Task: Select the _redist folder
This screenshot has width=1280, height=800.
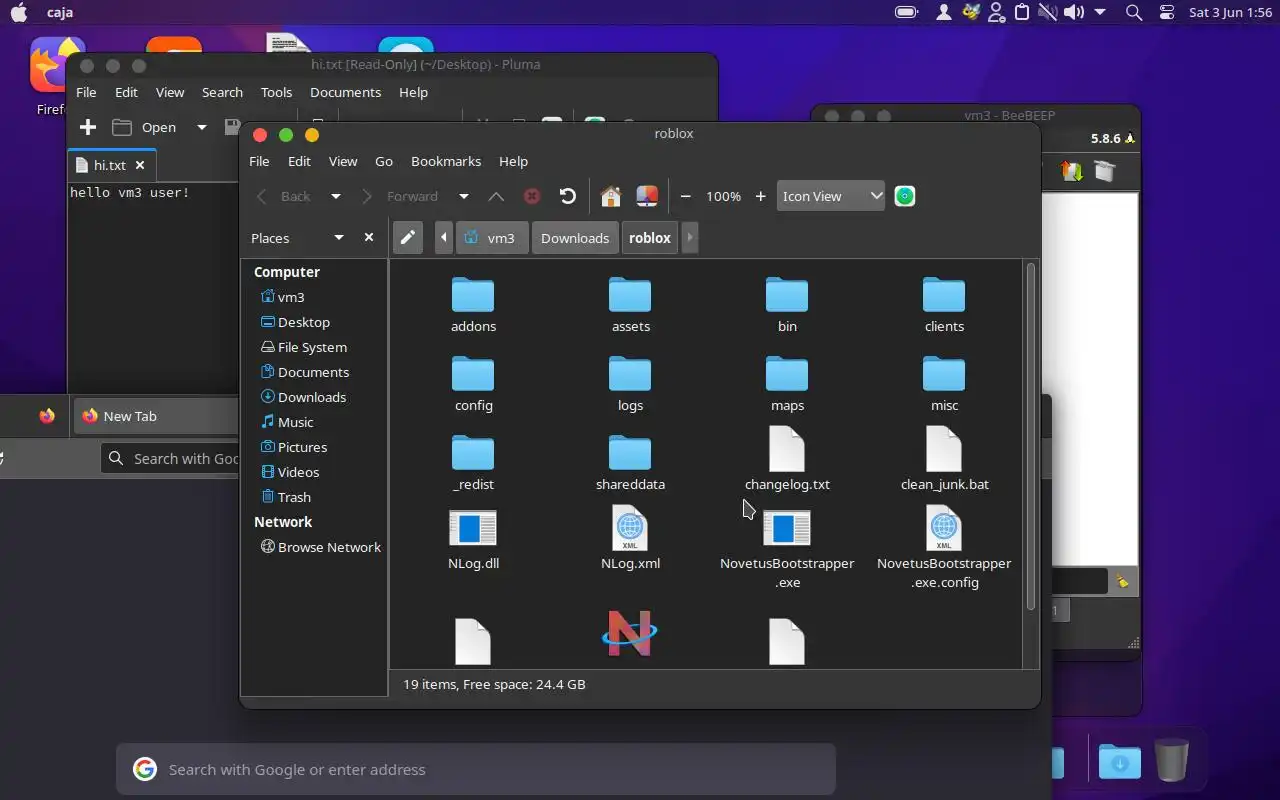Action: (473, 463)
